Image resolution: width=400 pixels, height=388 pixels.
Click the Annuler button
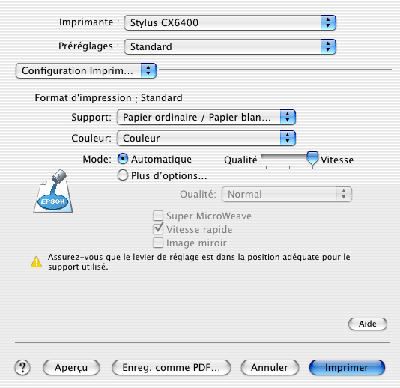269,368
